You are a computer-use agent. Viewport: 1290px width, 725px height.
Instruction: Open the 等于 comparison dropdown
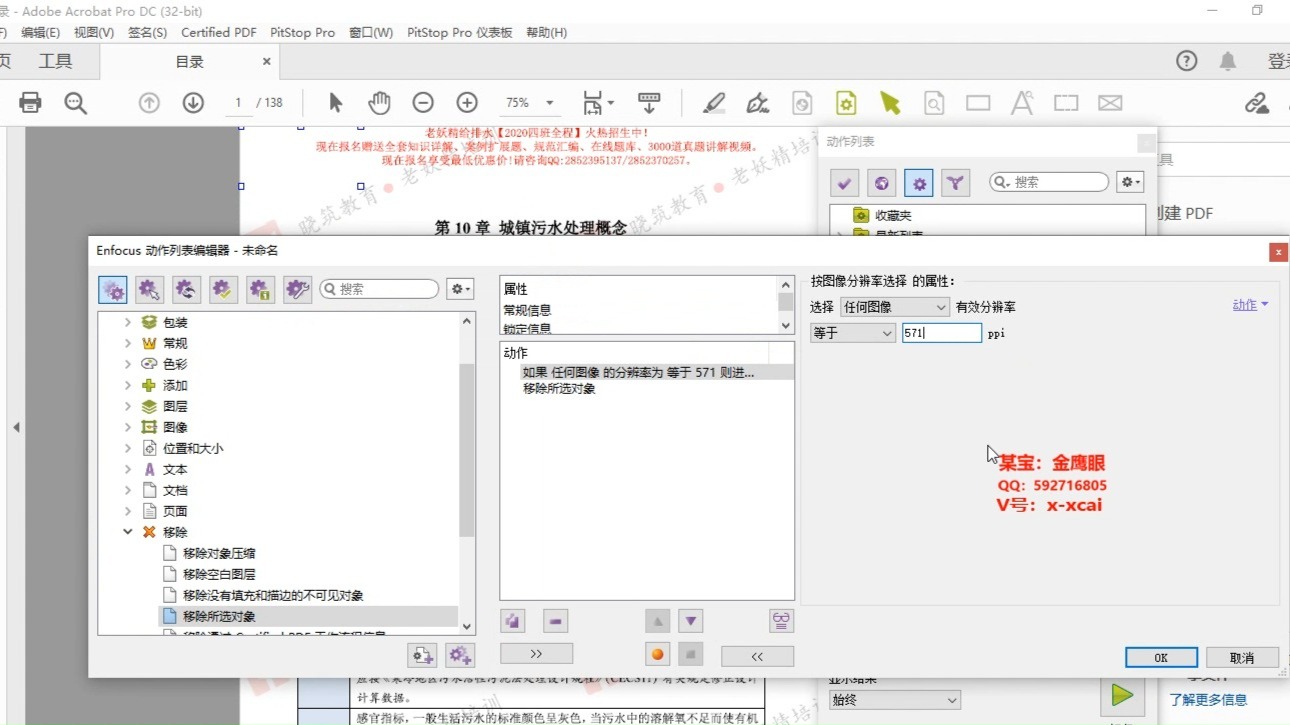coord(851,333)
